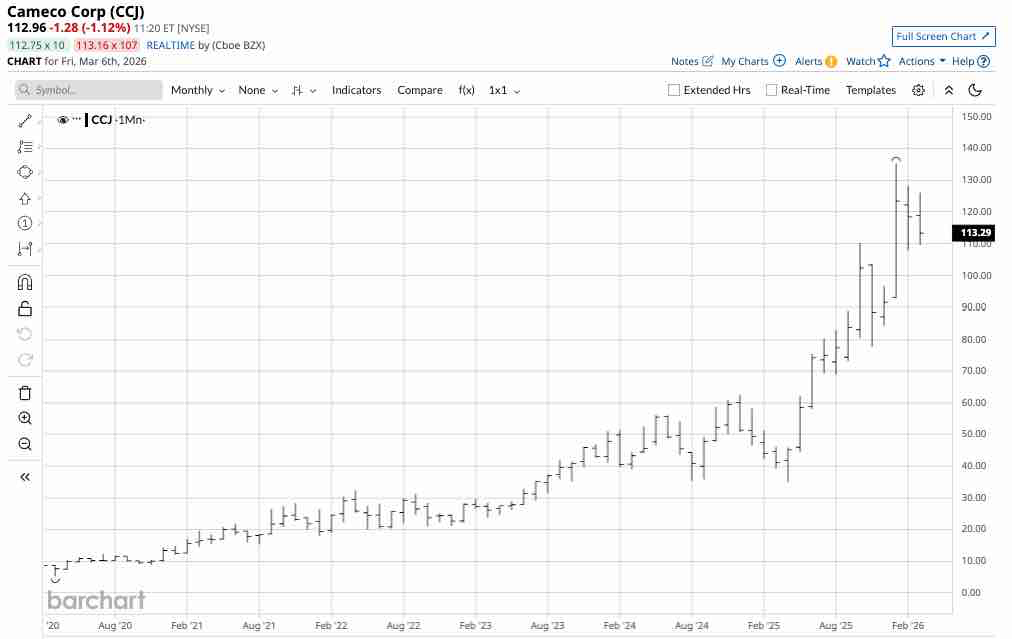This screenshot has width=1012, height=639.
Task: Click the CCJ 1Mn series label
Action: click(x=118, y=119)
